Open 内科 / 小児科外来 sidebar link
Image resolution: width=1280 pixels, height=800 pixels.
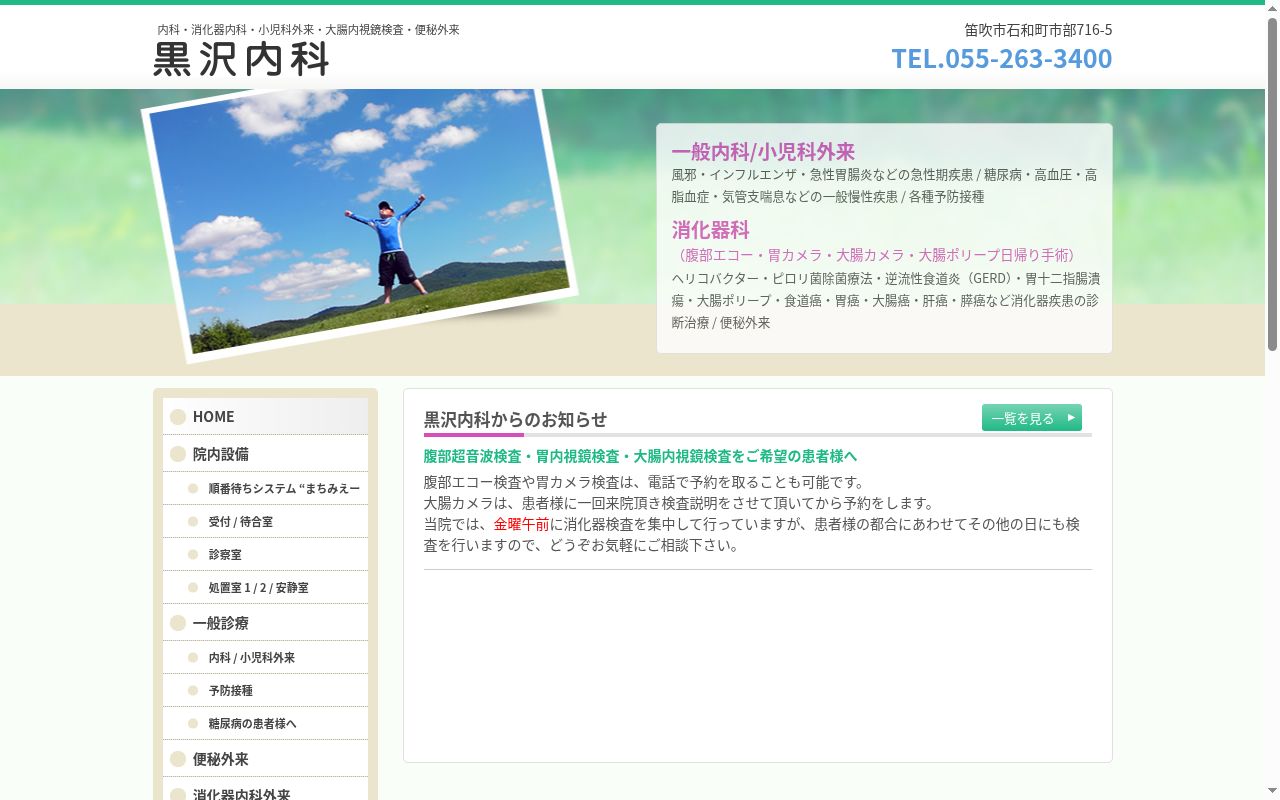(x=265, y=657)
